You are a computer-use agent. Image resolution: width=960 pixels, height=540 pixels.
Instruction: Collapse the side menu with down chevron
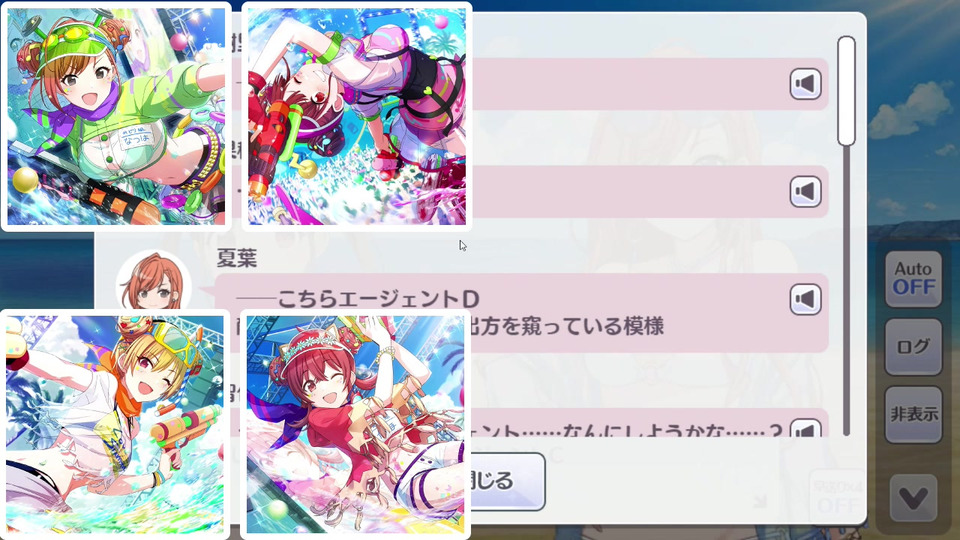point(913,498)
